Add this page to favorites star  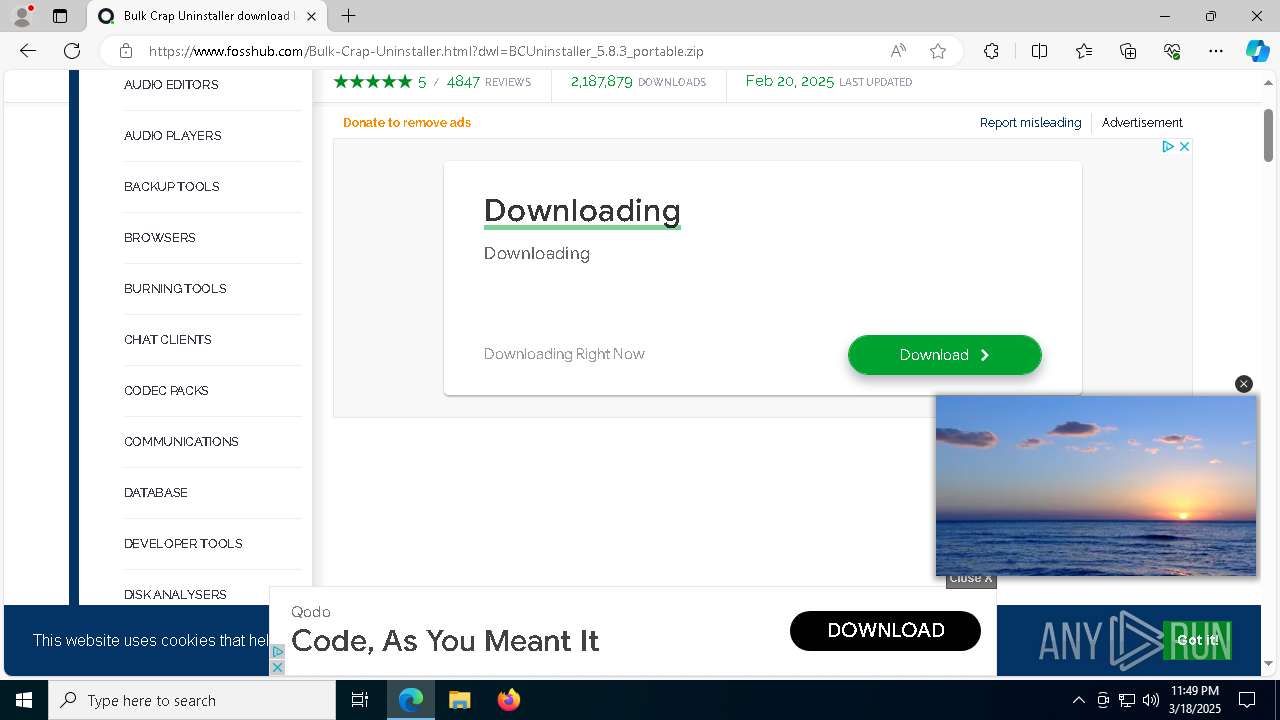click(937, 51)
